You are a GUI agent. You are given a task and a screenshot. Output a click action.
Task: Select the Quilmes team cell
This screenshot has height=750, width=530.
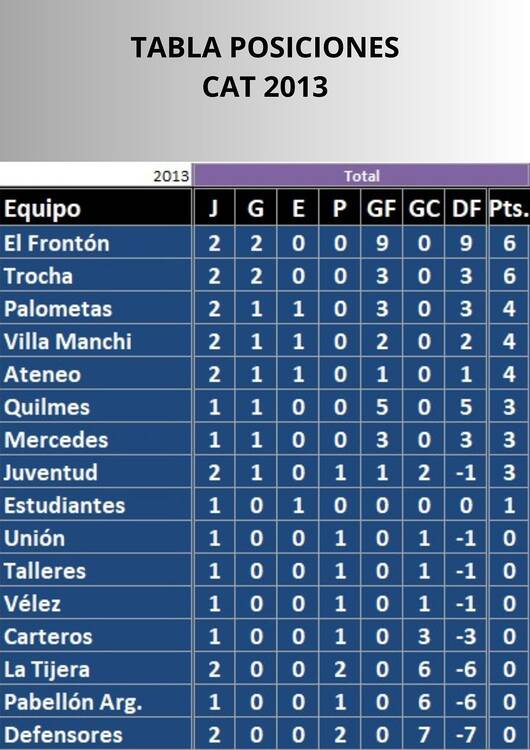pyautogui.click(x=96, y=407)
